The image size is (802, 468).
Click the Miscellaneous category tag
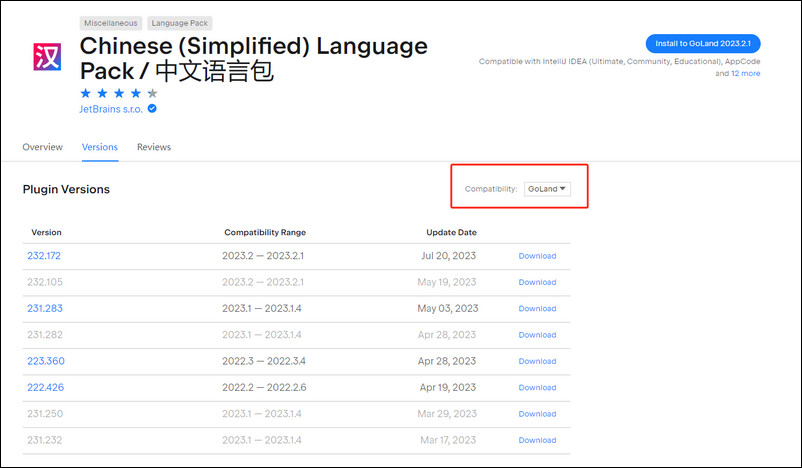coord(110,23)
